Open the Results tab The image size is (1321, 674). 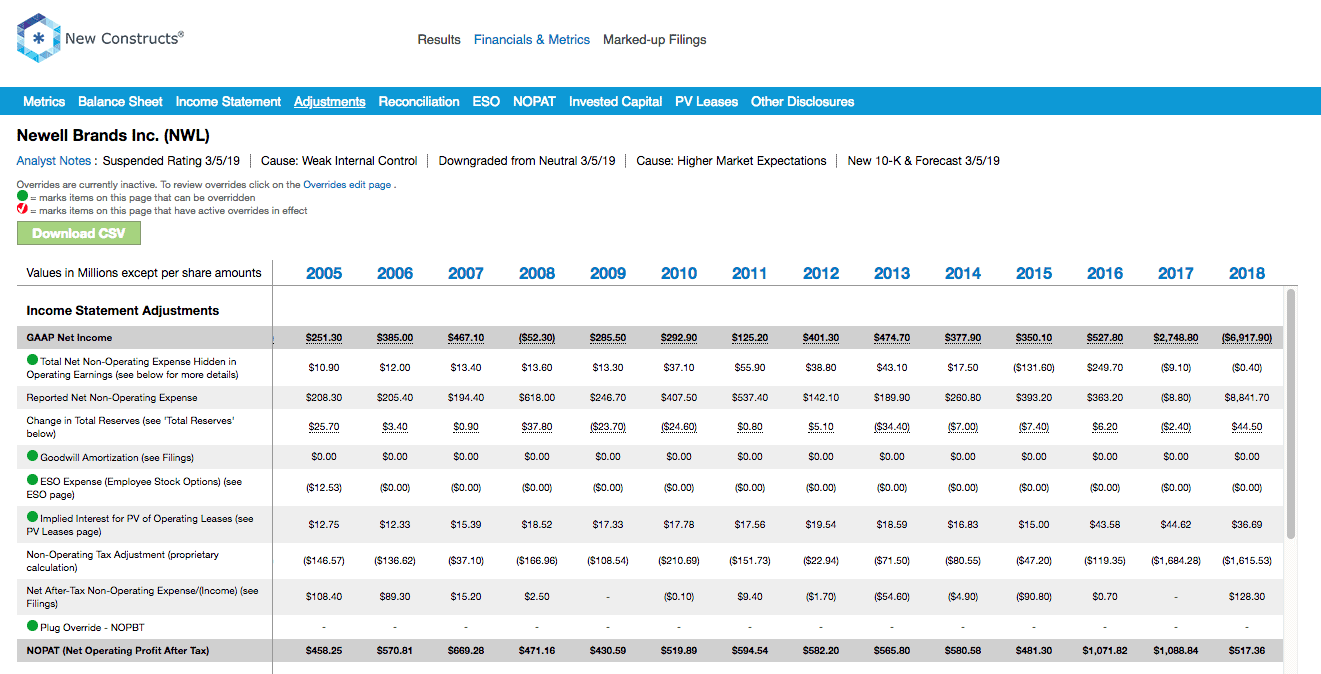(439, 40)
